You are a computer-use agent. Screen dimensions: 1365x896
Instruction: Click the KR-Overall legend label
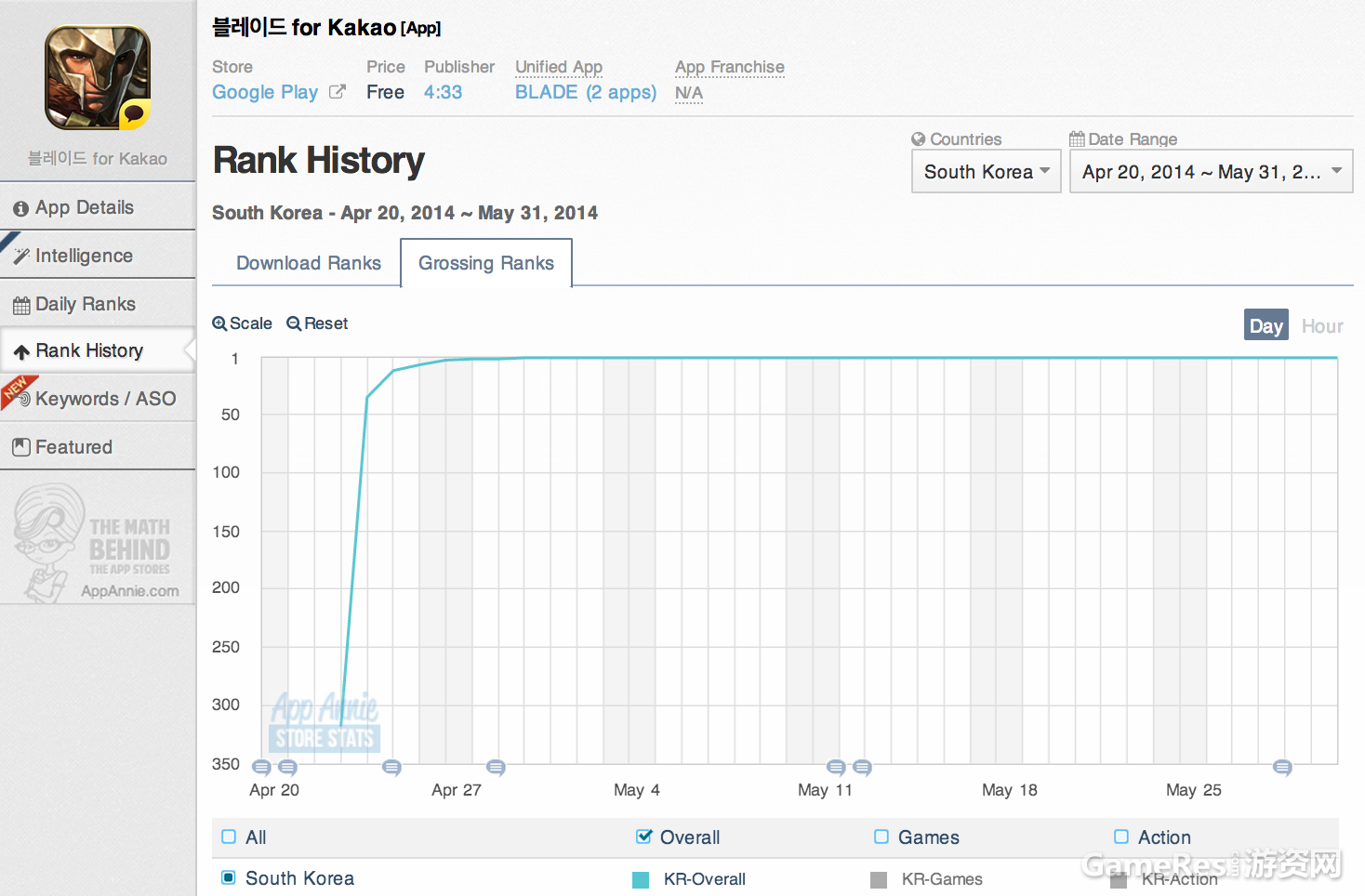[x=705, y=879]
